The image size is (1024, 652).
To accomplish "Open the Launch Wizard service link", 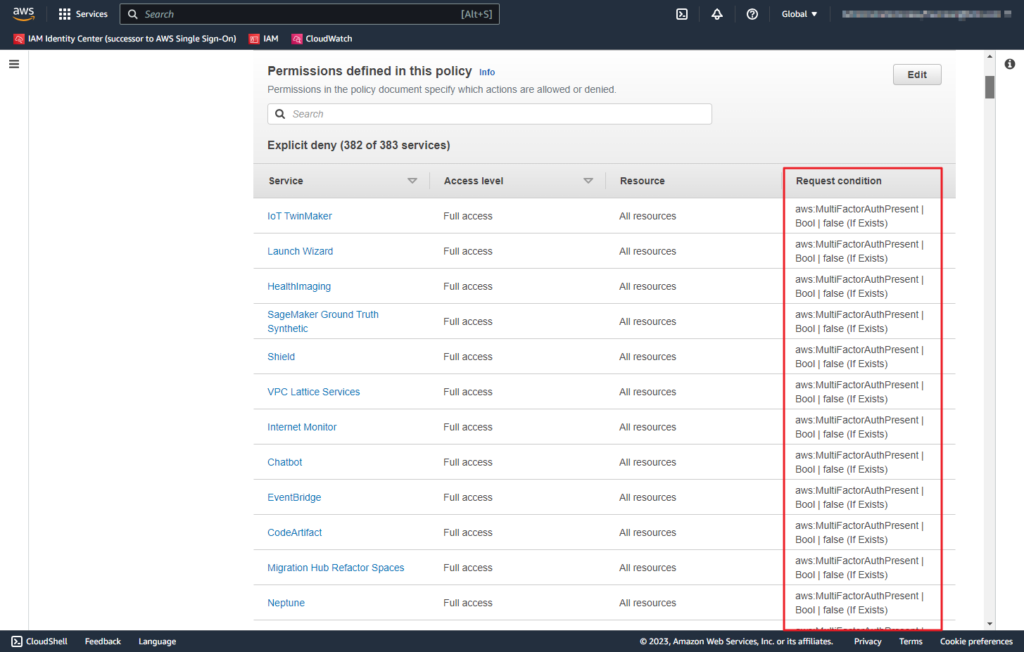I will tap(300, 252).
